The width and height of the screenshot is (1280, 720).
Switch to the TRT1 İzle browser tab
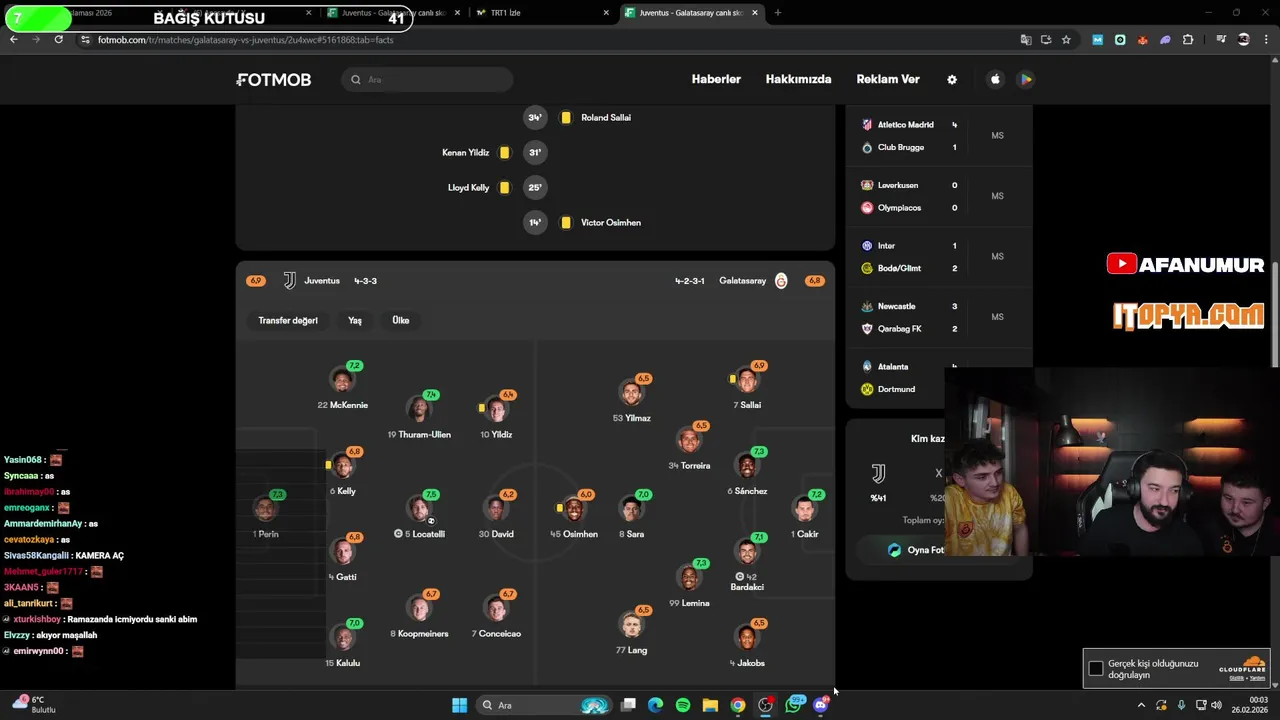click(x=540, y=13)
